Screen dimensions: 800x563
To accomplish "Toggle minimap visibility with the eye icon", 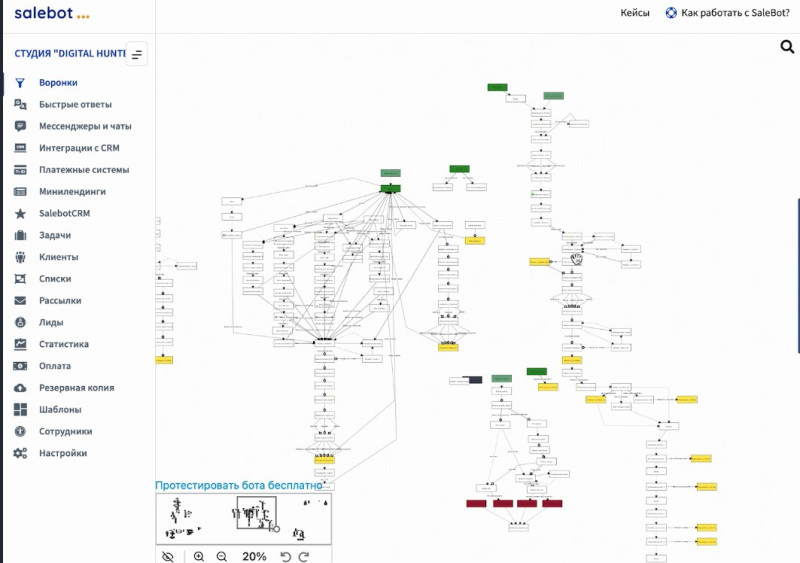I will click(168, 556).
